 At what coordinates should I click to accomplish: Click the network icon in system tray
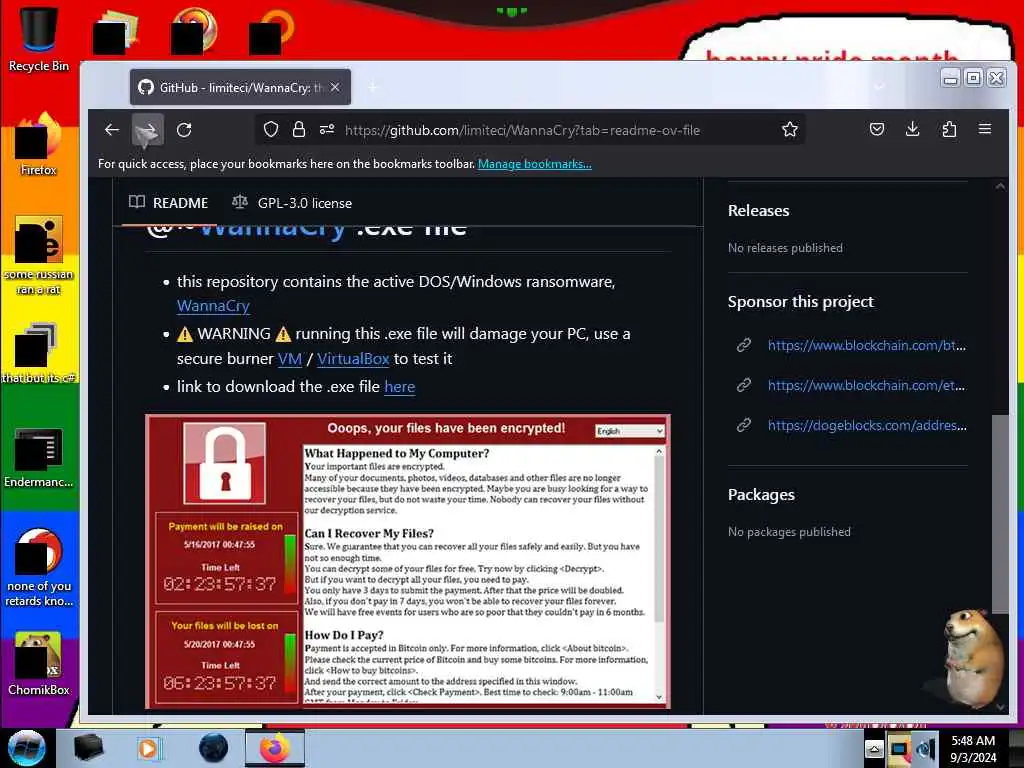pyautogui.click(x=899, y=749)
